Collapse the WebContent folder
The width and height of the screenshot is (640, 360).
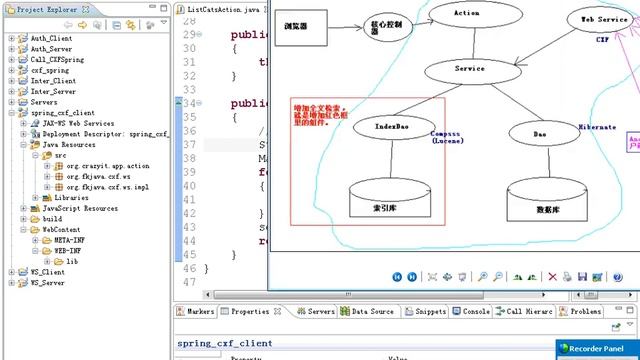(x=24, y=229)
